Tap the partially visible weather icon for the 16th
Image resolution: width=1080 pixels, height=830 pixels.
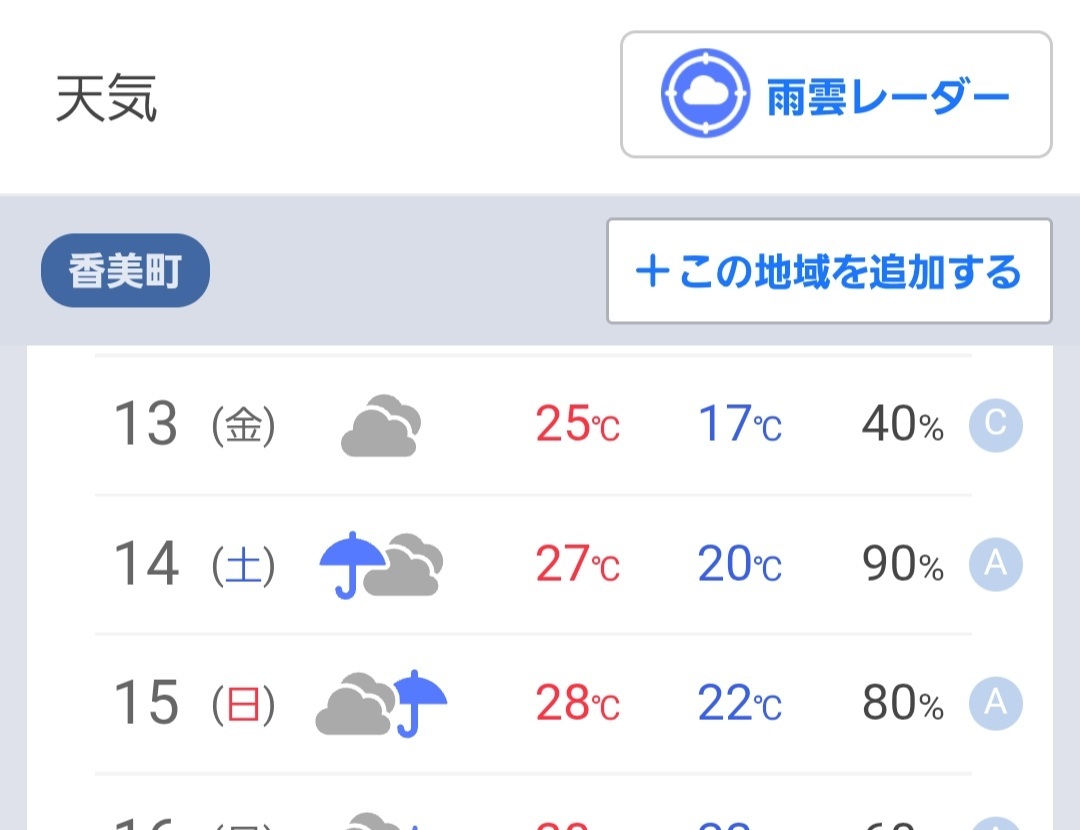pyautogui.click(x=381, y=821)
